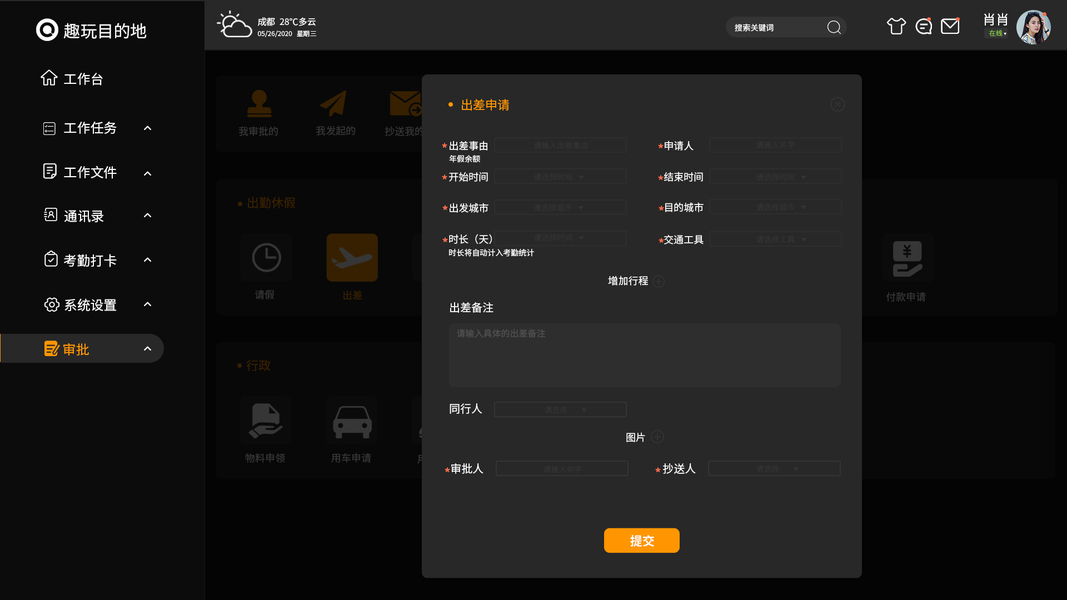The width and height of the screenshot is (1067, 600).
Task: Open 我审批的 stamp icon
Action: point(259,104)
